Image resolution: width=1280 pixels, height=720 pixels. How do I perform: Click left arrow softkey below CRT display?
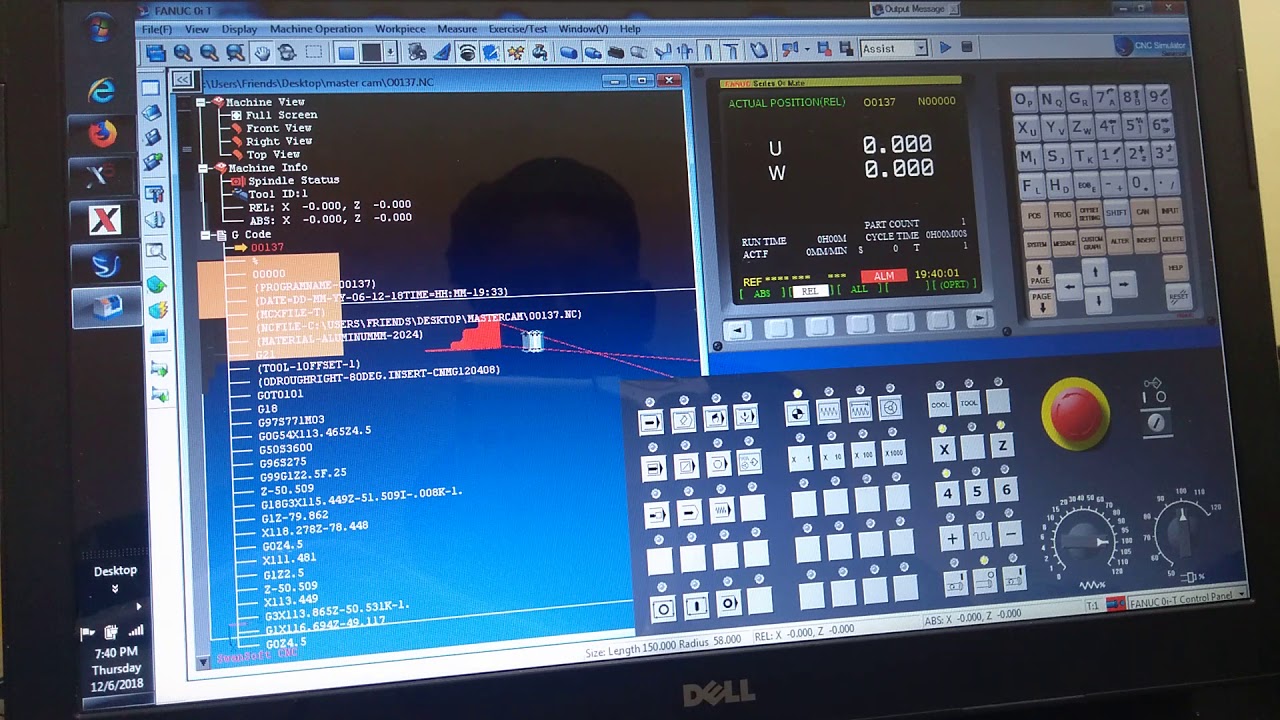738,329
